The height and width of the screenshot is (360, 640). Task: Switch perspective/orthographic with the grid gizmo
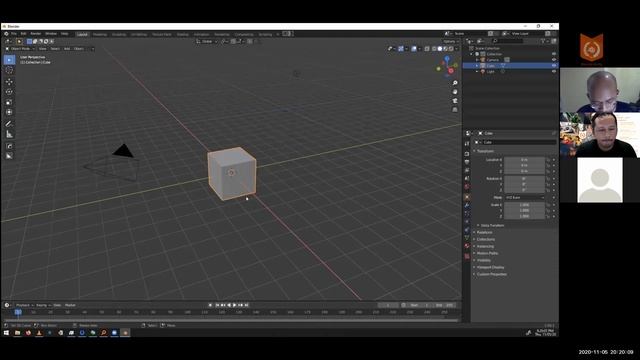coord(455,110)
